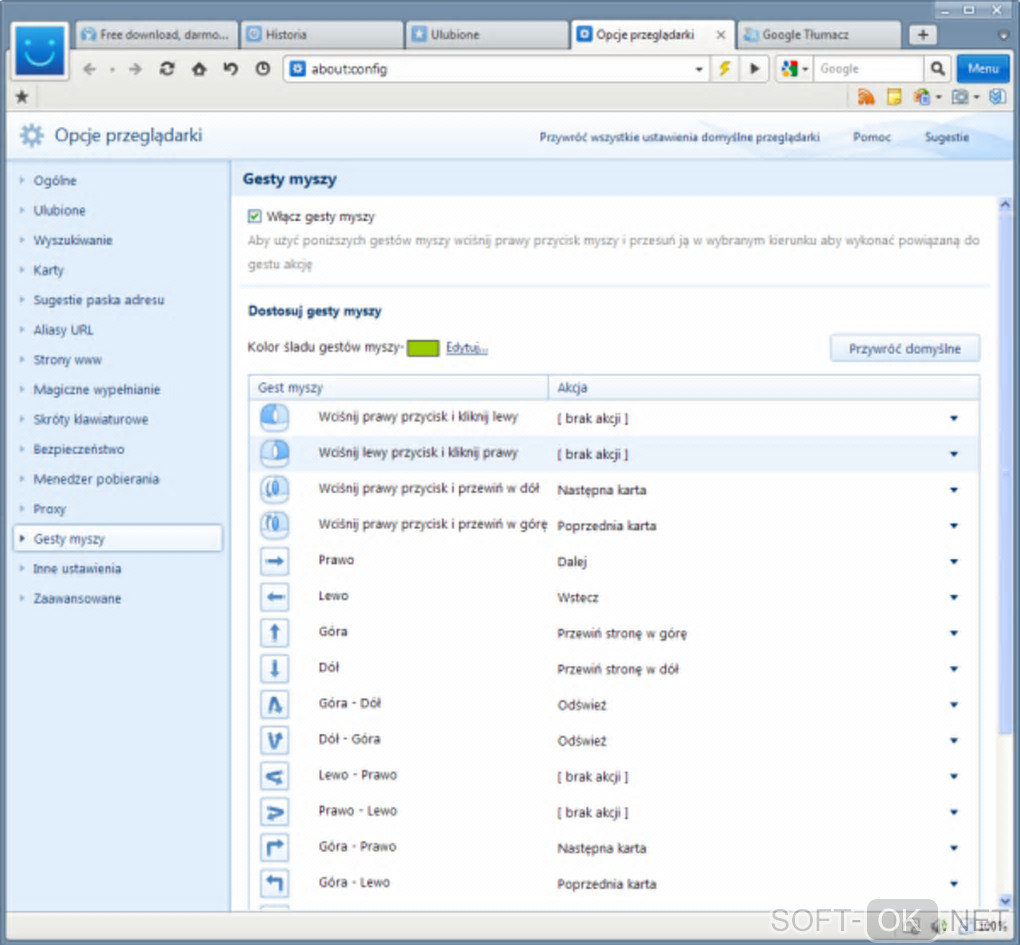Open the address bar history dropdown arrow
This screenshot has width=1020, height=945.
tap(699, 69)
